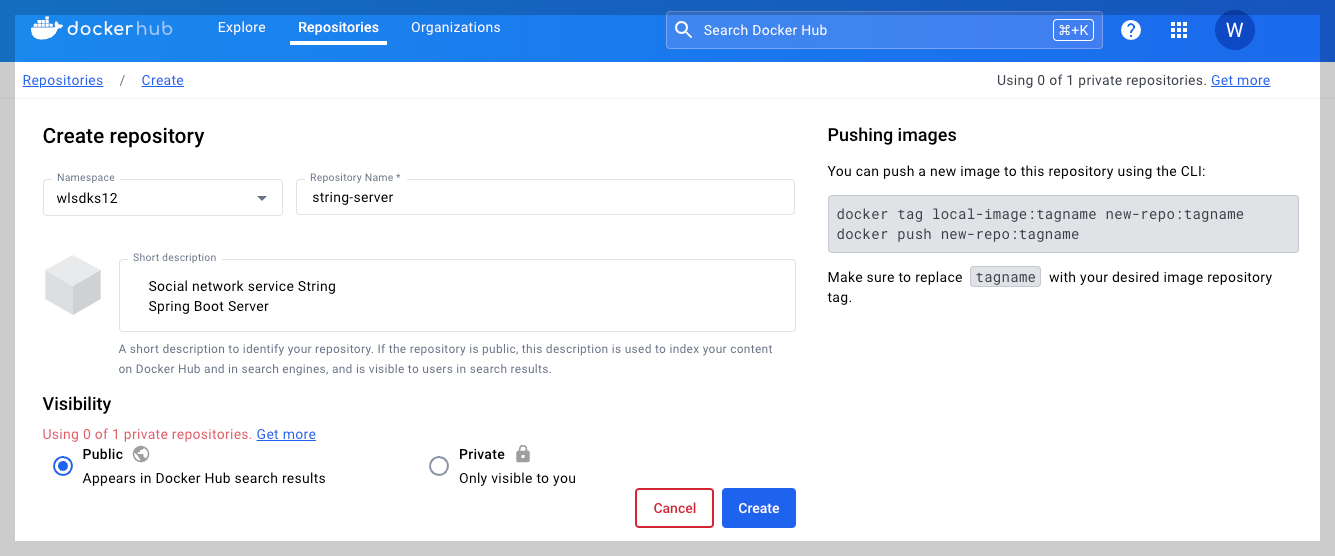Switch to the Repositories tab
1335x556 pixels.
(338, 27)
